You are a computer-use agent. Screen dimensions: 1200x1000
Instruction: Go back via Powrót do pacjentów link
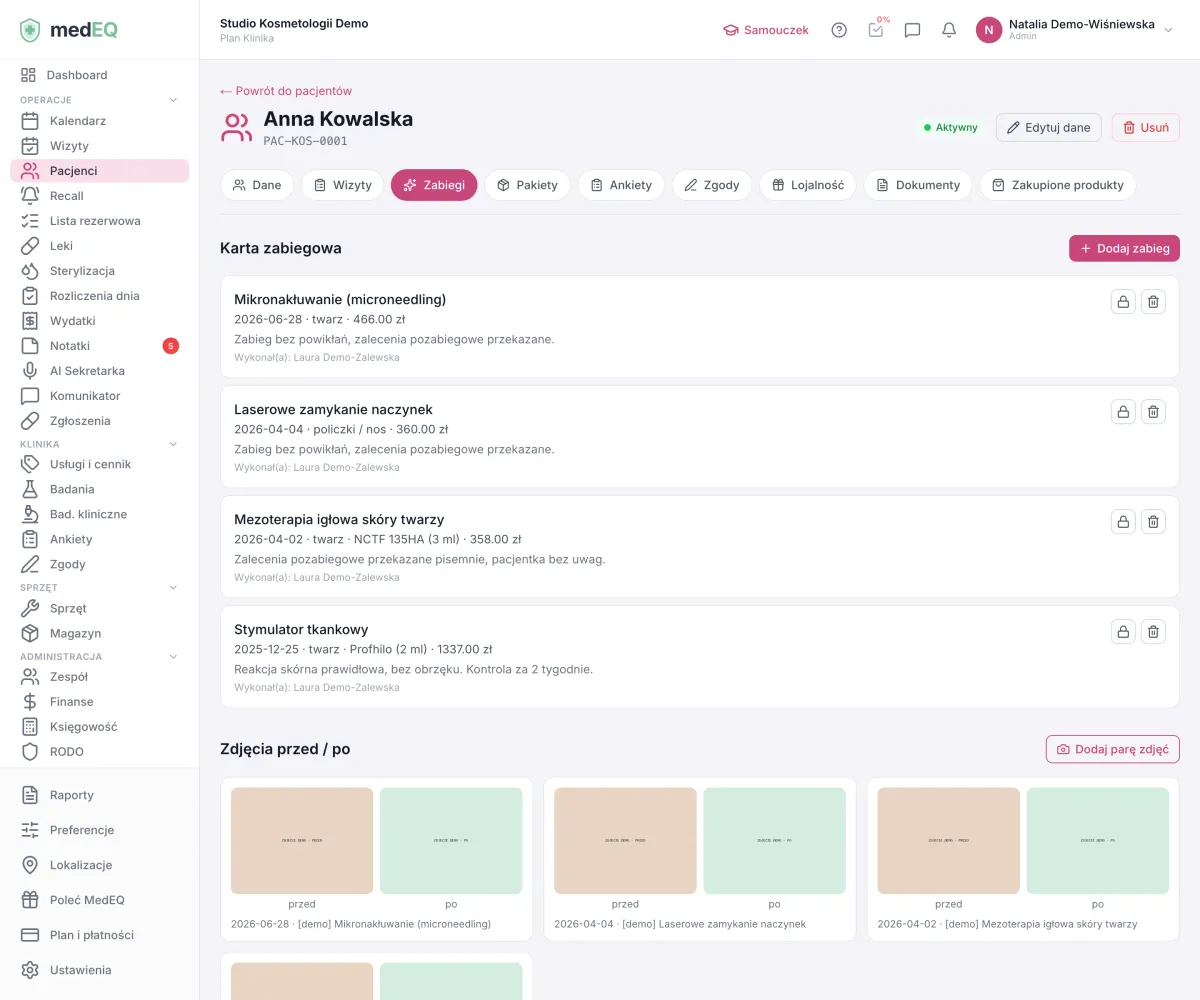[x=286, y=91]
